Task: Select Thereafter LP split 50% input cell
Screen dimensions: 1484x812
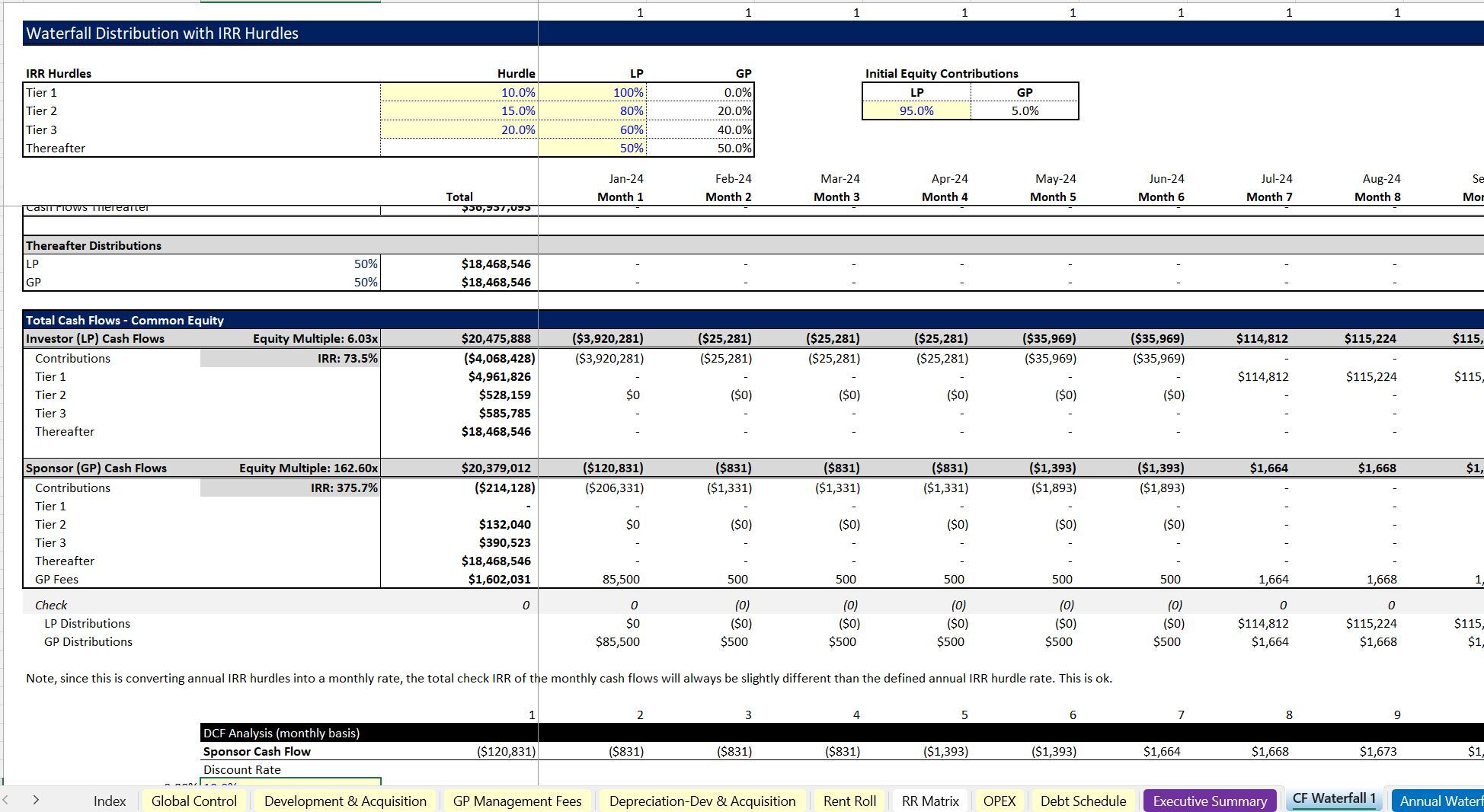Action: point(592,148)
